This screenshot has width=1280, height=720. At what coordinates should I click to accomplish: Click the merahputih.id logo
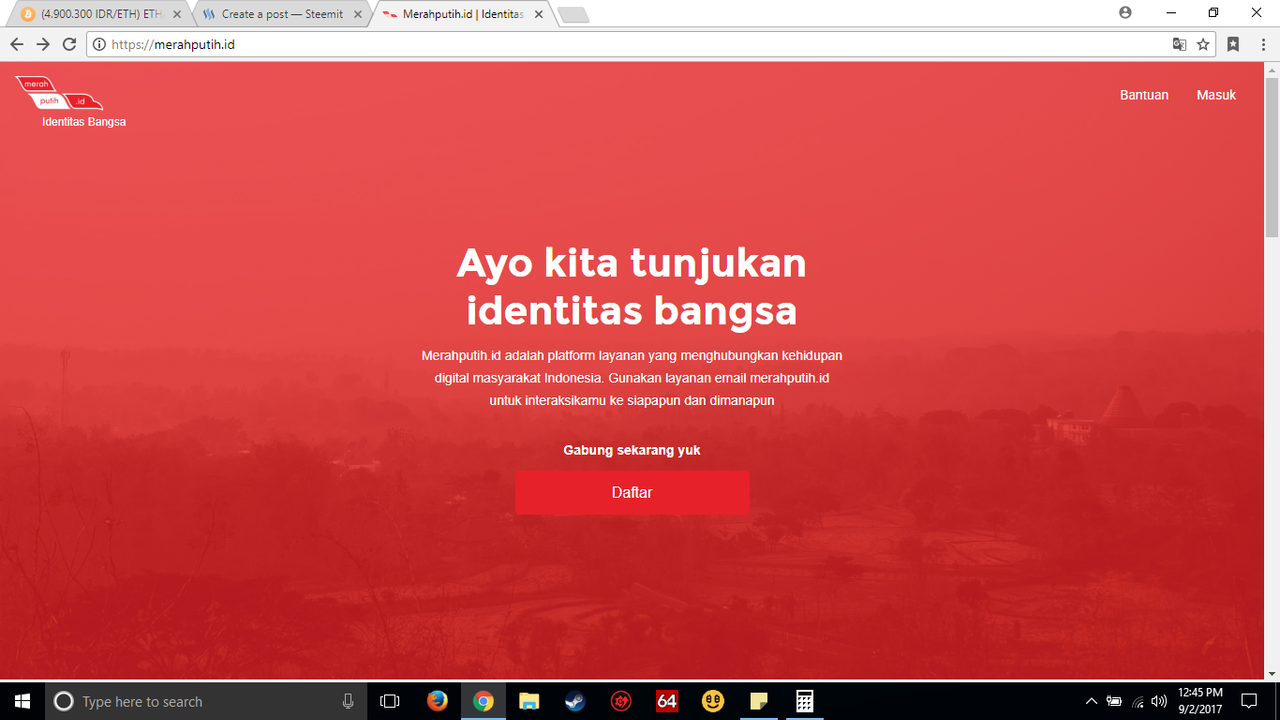click(x=60, y=93)
